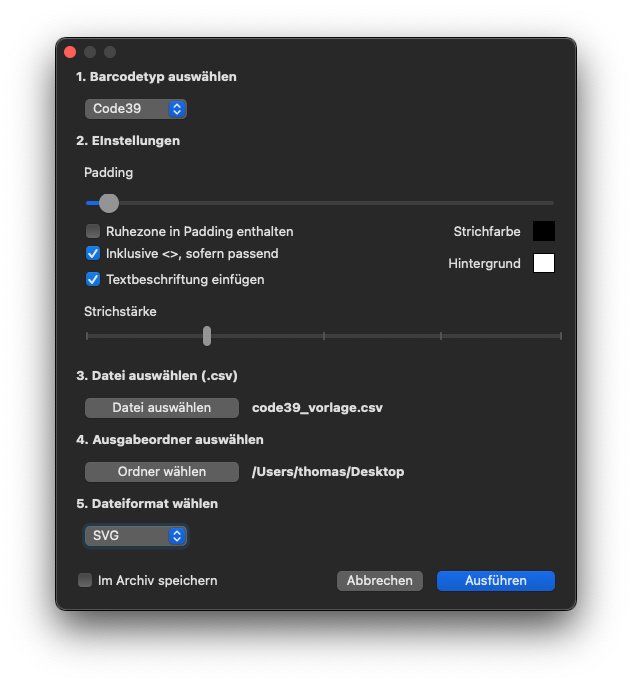The width and height of the screenshot is (632, 684).
Task: Open the black Strichfarbe color swatch
Action: click(544, 231)
